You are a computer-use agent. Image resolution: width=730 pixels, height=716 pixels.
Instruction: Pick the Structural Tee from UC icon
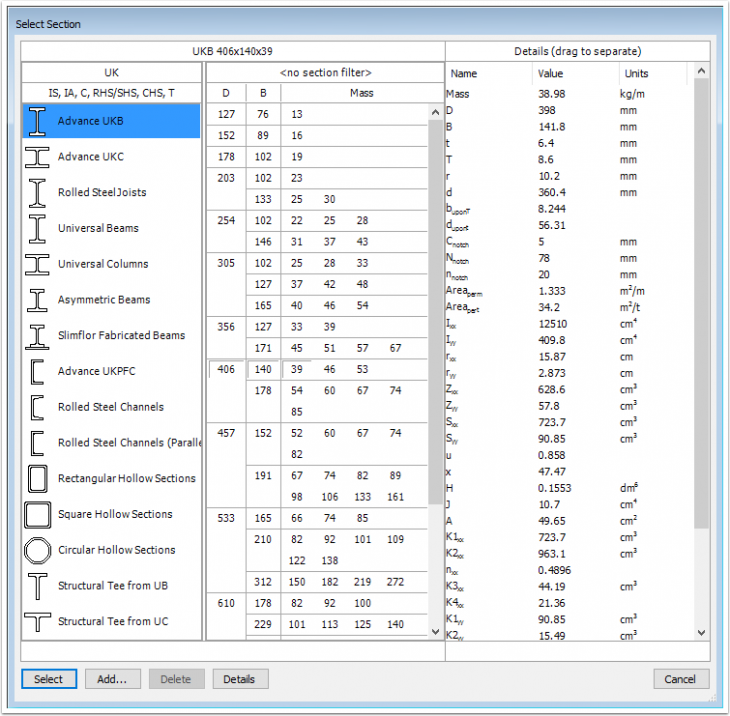[x=37, y=622]
